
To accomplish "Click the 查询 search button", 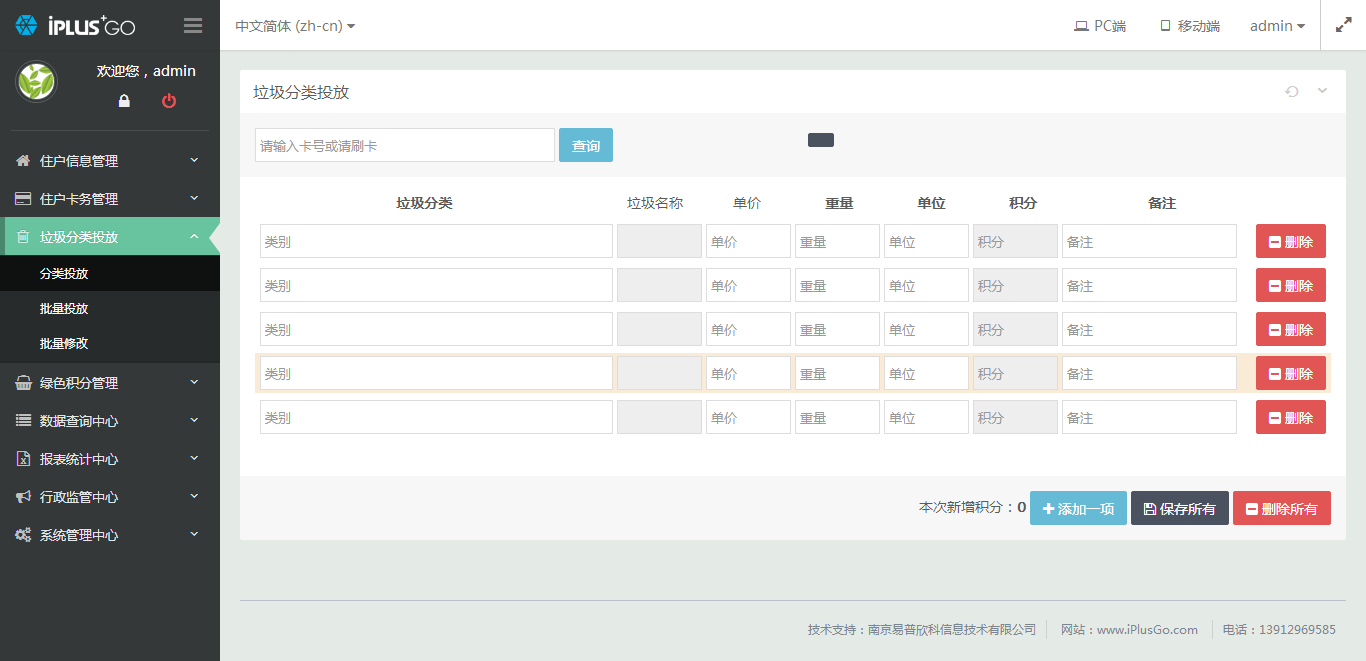I will [585, 146].
